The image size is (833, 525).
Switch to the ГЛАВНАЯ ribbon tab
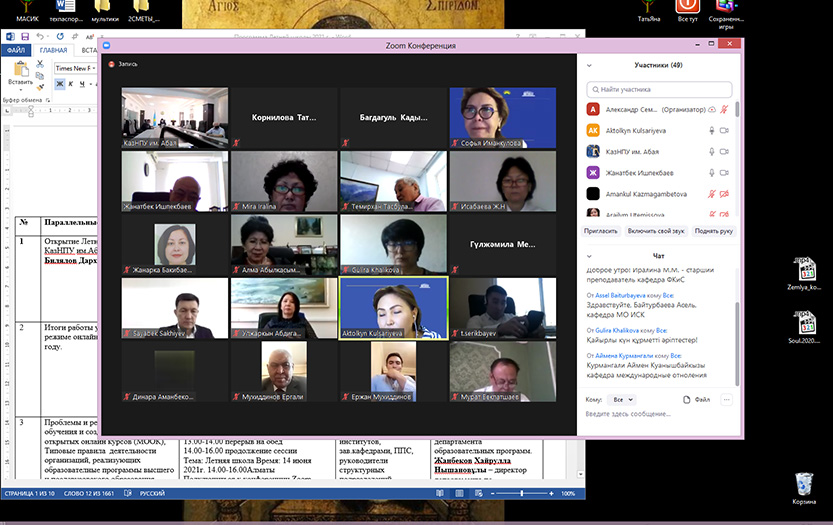coord(53,50)
